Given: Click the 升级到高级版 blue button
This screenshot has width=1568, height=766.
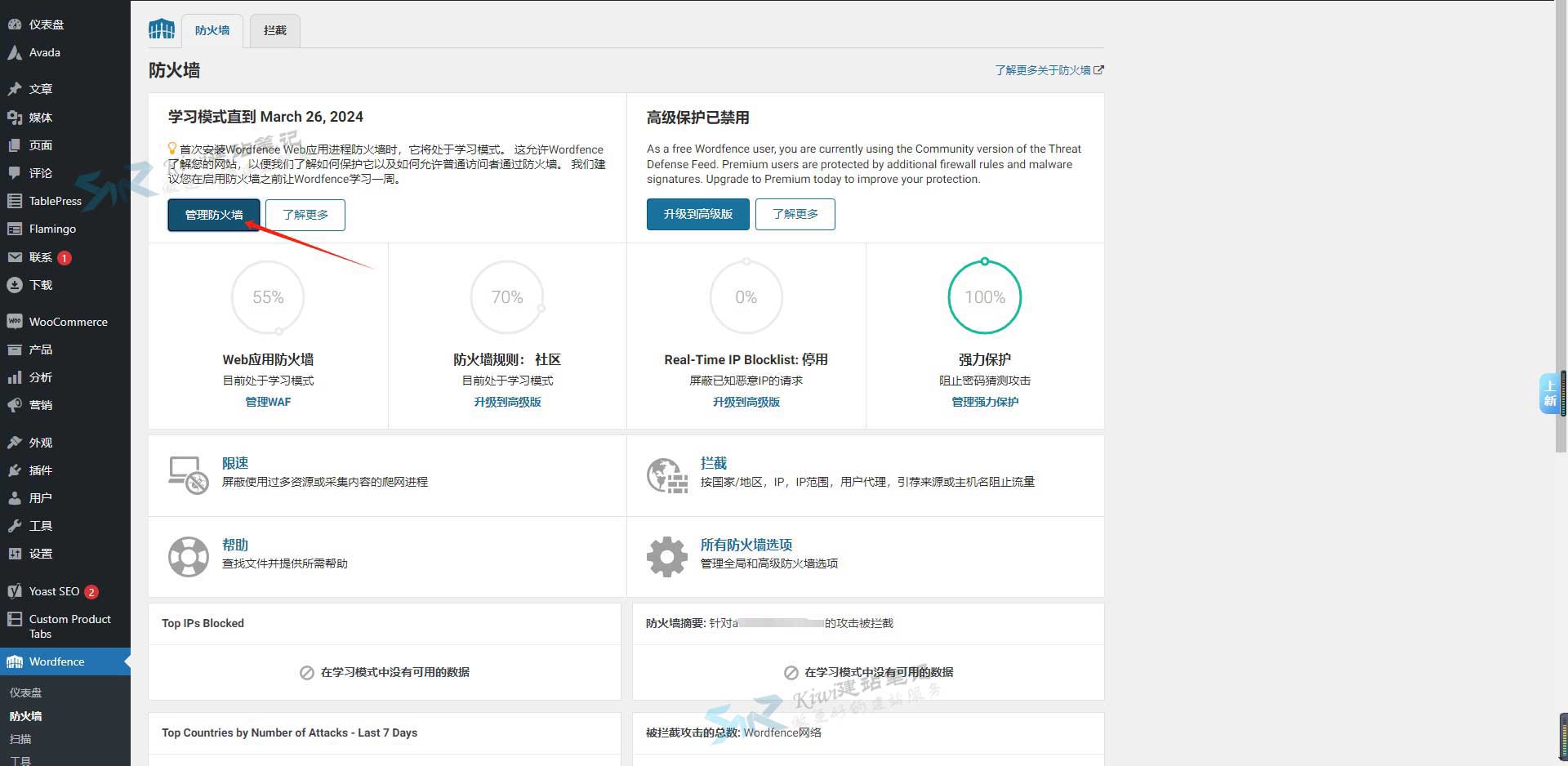Looking at the screenshot, I should (698, 214).
